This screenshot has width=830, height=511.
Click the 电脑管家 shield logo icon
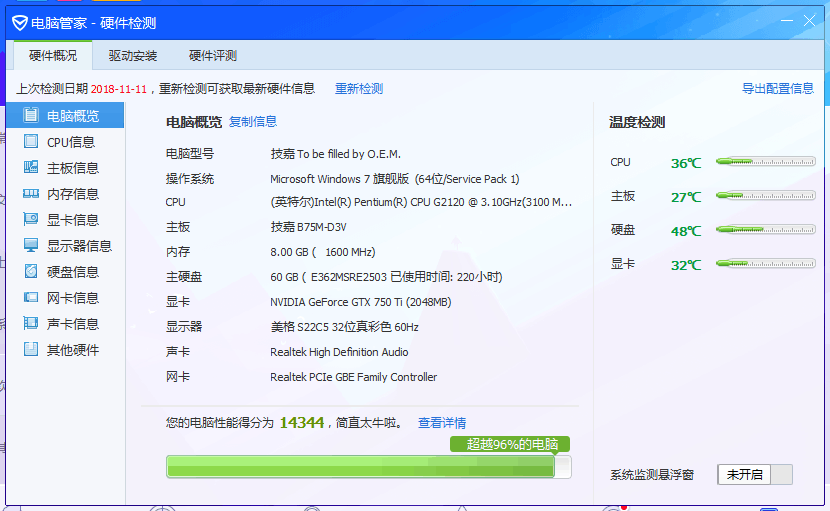[x=20, y=23]
